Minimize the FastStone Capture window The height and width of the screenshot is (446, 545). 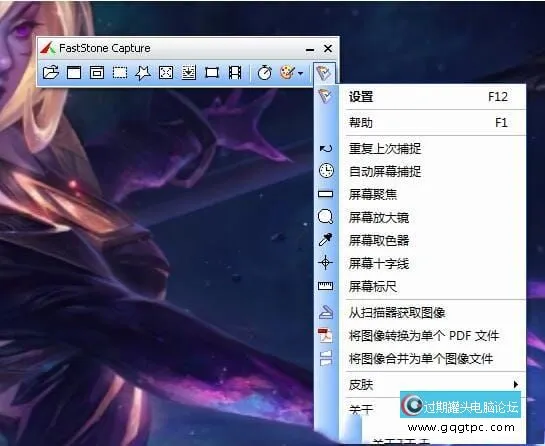click(x=310, y=50)
